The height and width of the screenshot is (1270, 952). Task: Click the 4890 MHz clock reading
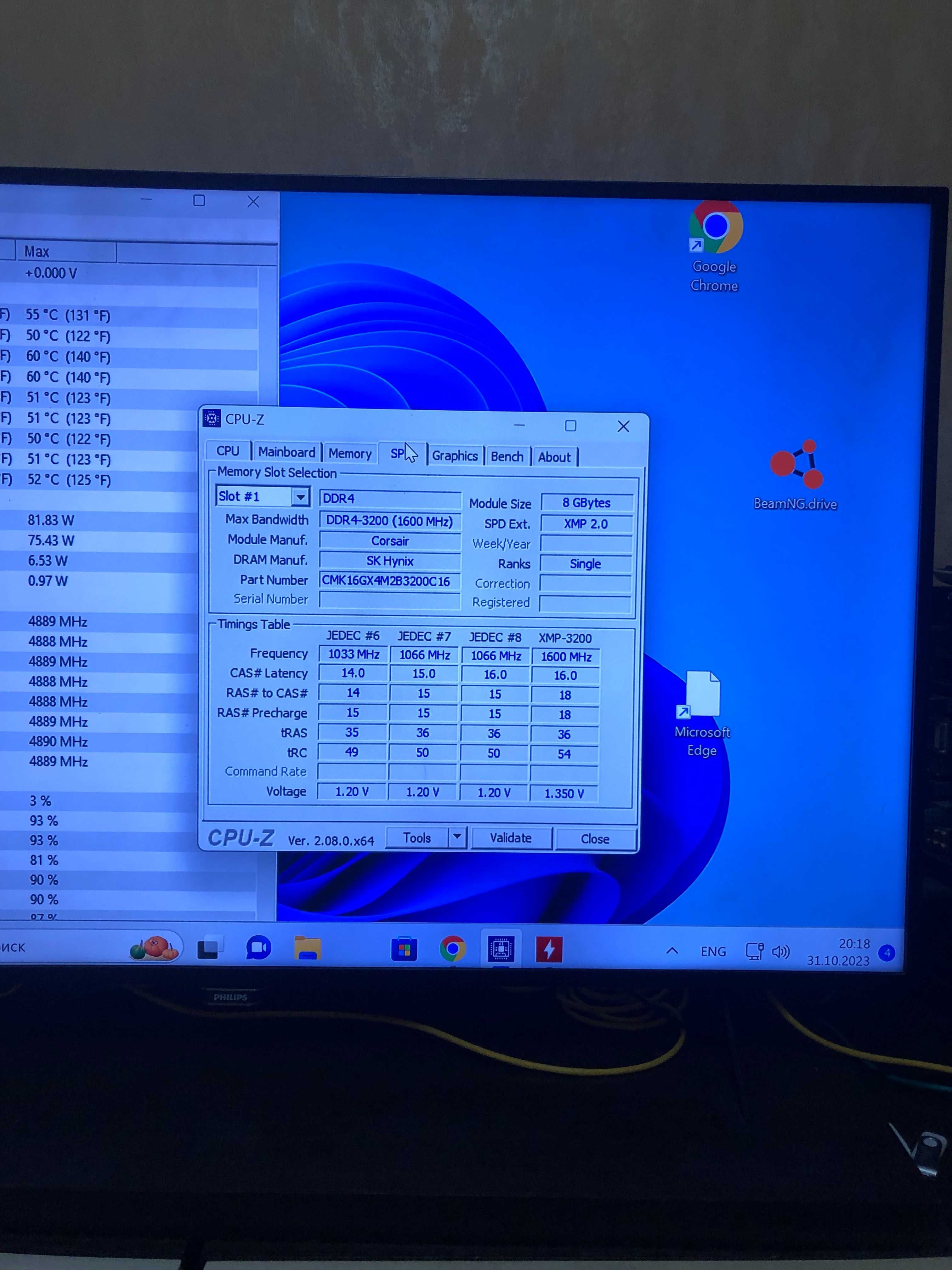click(58, 741)
